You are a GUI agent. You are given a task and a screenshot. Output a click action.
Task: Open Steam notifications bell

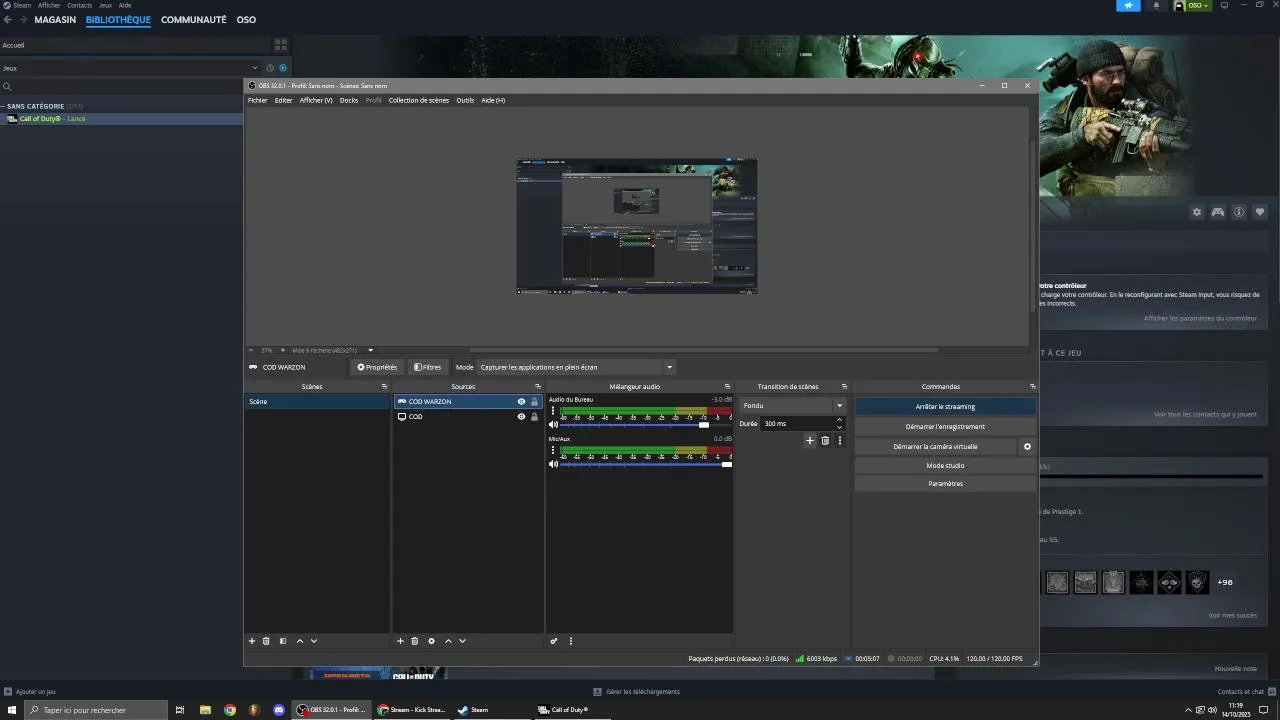click(1157, 5)
